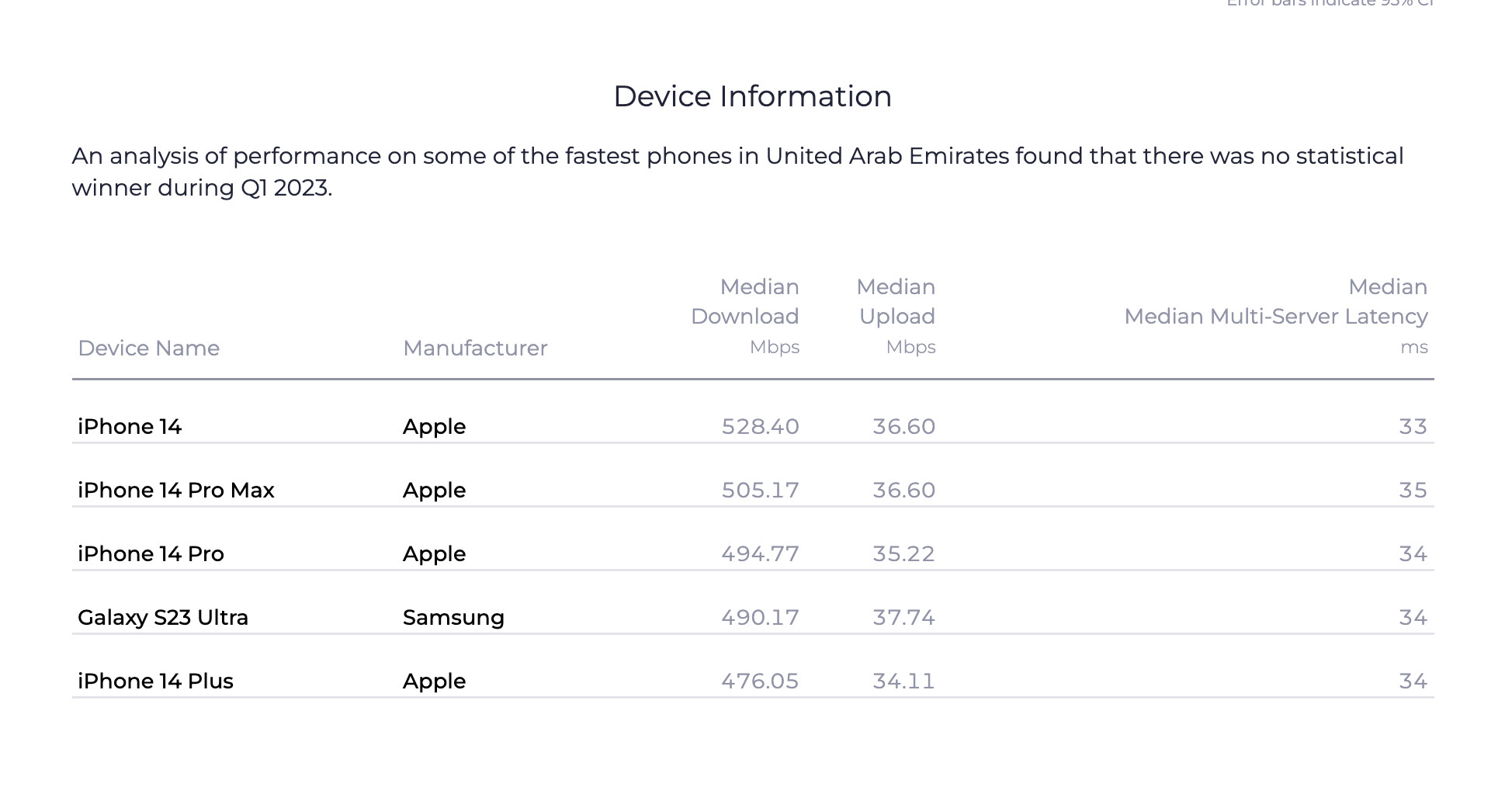This screenshot has width=1512, height=787.
Task: Click the 505.17 download value
Action: tap(760, 490)
